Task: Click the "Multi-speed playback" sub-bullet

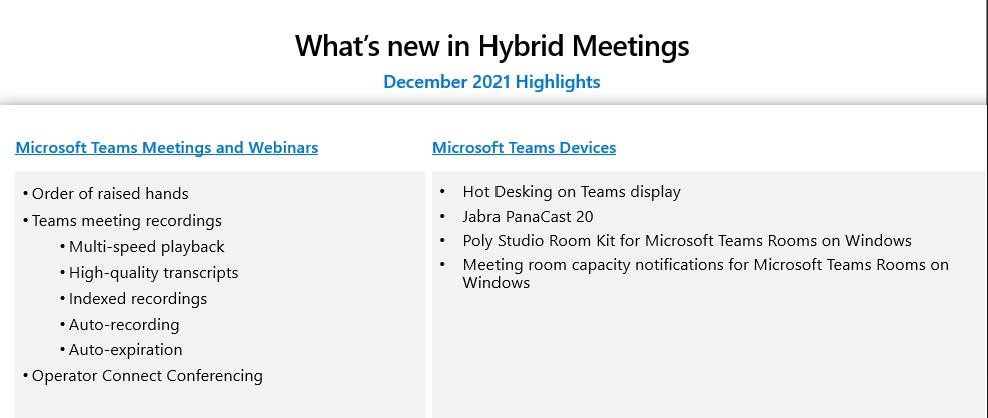Action: (146, 247)
